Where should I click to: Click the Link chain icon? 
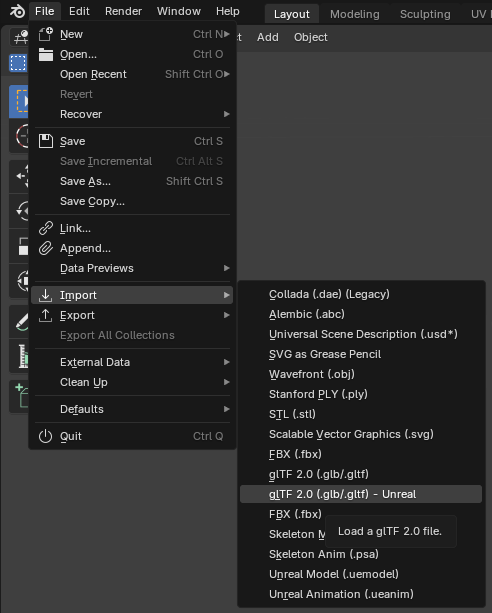(x=45, y=228)
